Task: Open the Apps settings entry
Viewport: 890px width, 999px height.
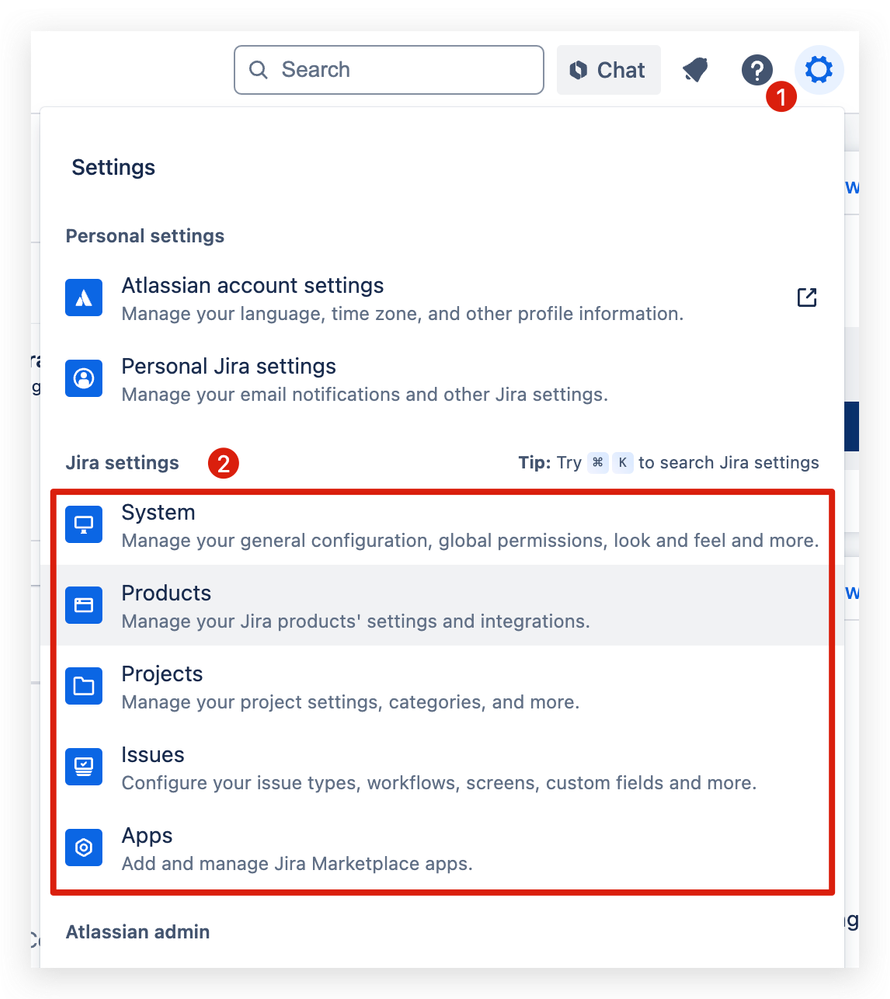Action: (x=442, y=848)
